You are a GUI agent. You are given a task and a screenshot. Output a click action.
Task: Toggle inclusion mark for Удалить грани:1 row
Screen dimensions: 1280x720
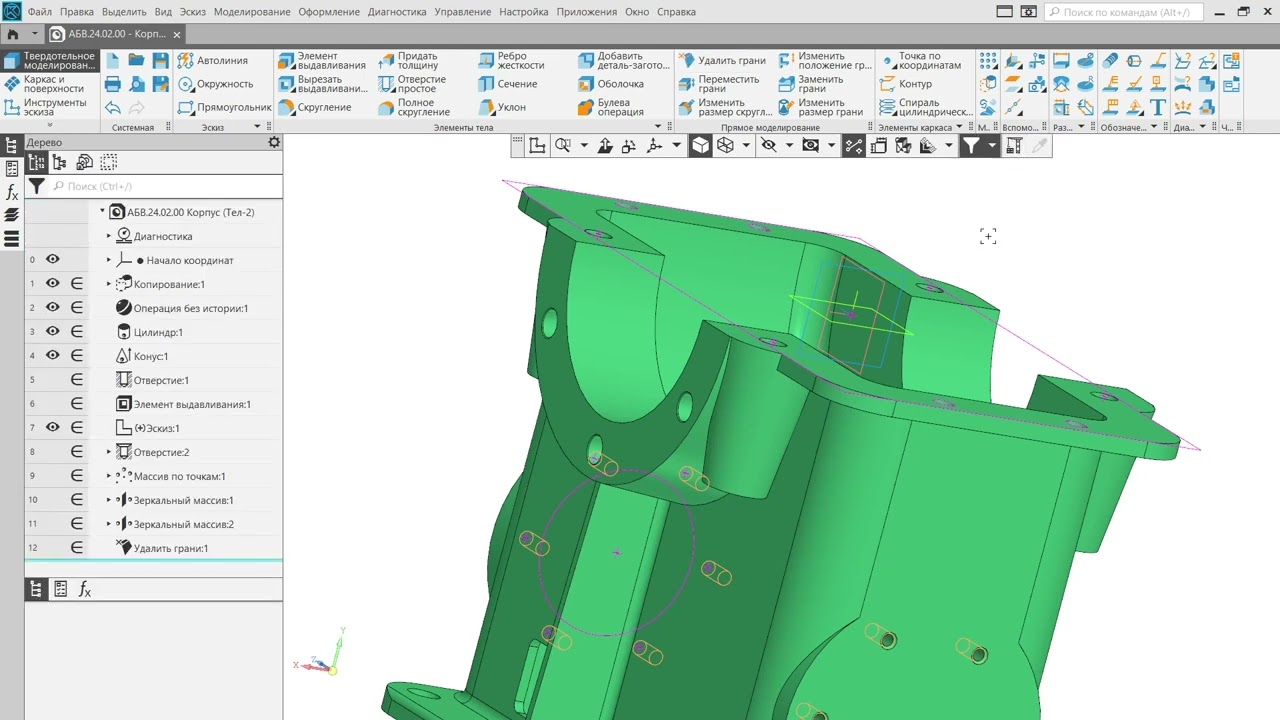pos(77,548)
